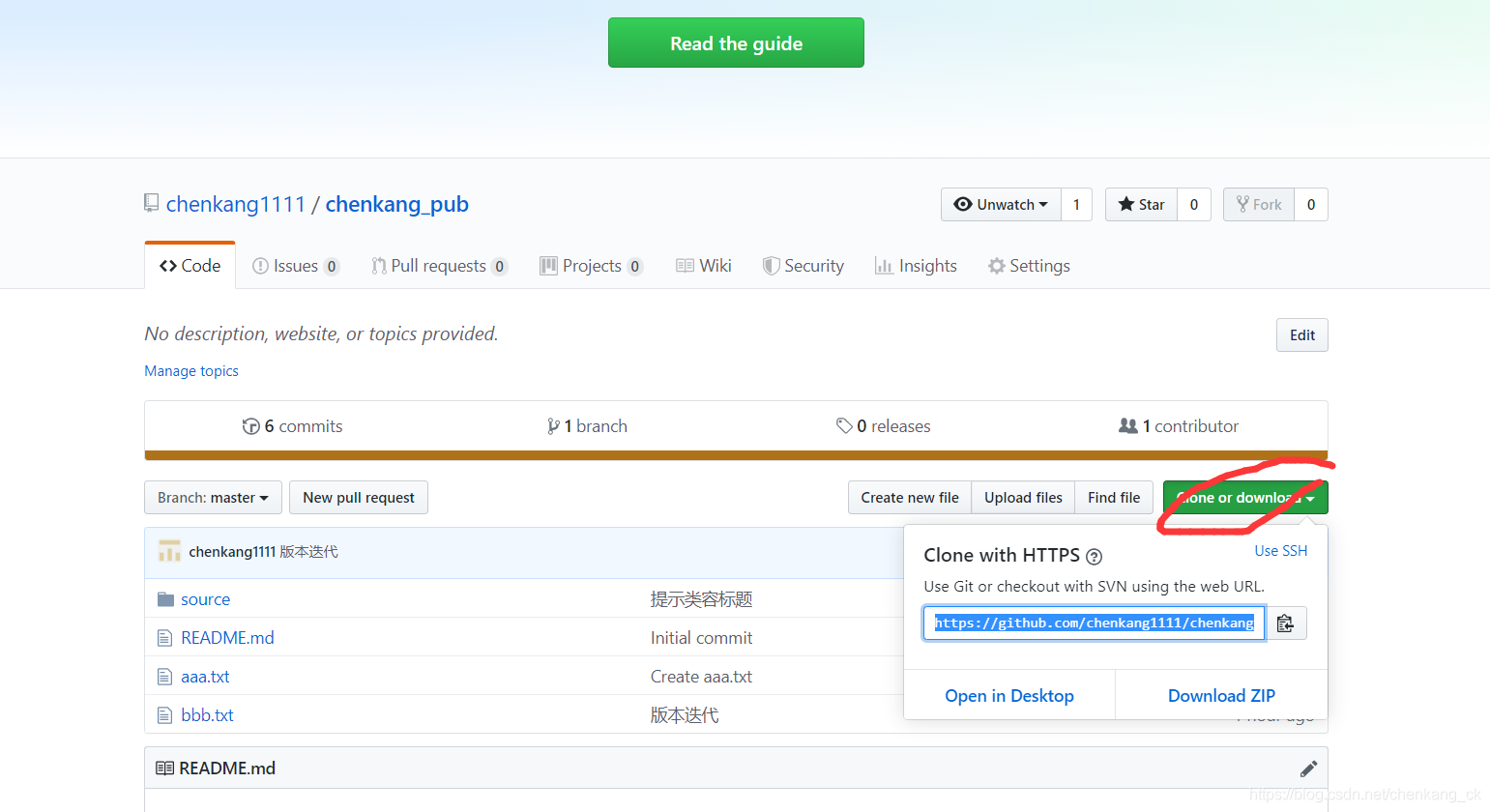Click Download ZIP

click(x=1221, y=696)
